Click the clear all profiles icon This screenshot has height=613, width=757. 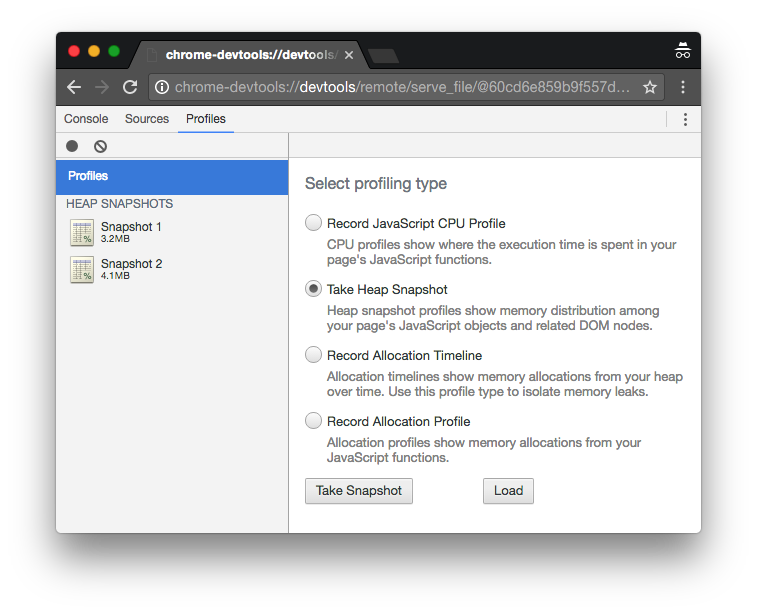(100, 146)
